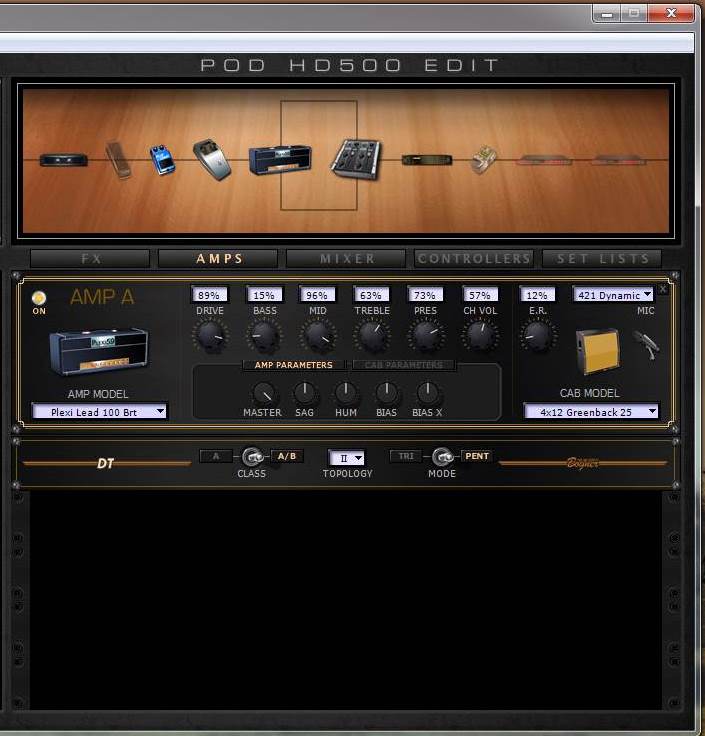Click the BIAS knob
Screen dimensions: 705x736
[387, 393]
